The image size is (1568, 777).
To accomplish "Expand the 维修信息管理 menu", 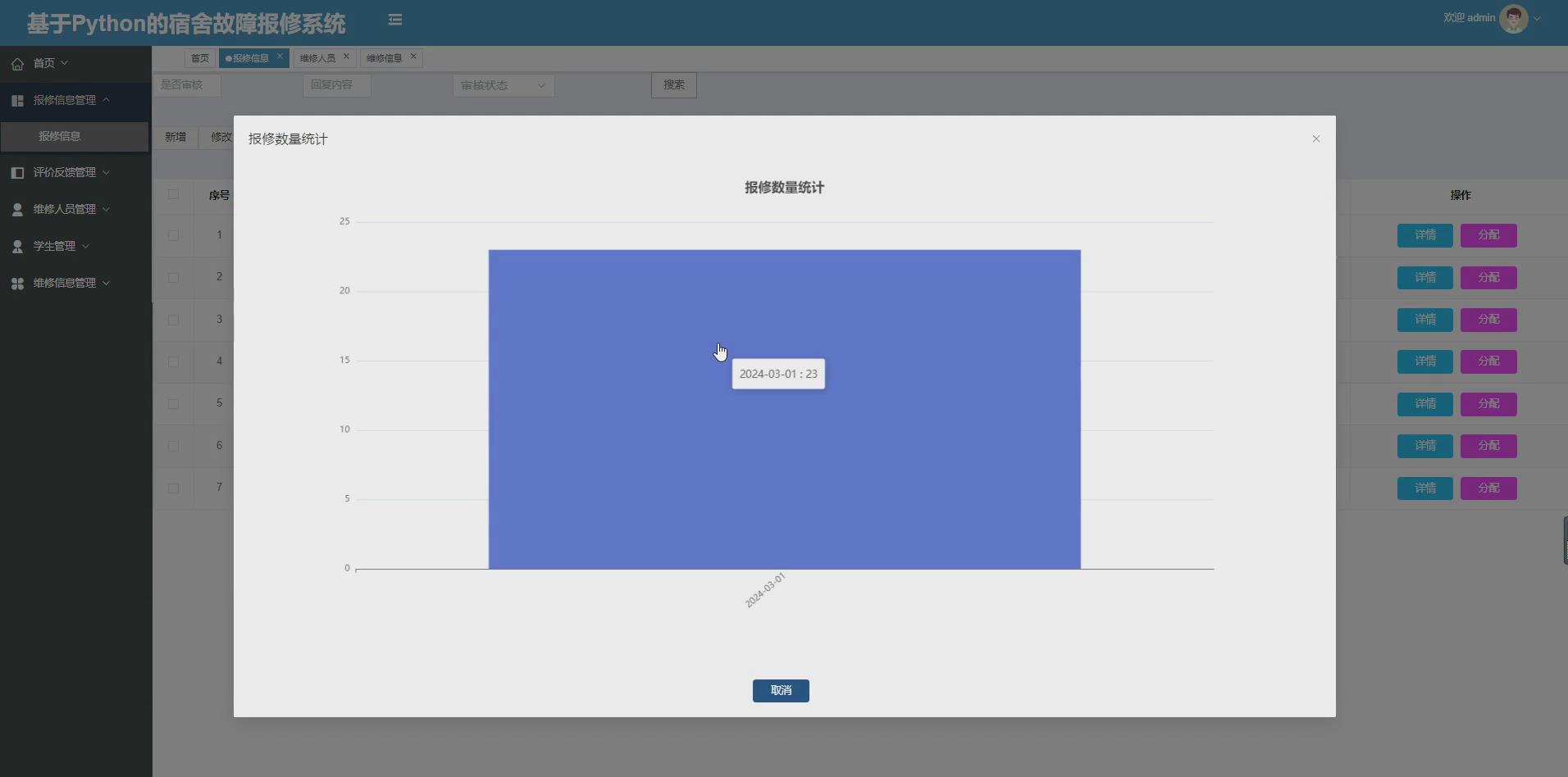I will (x=75, y=283).
